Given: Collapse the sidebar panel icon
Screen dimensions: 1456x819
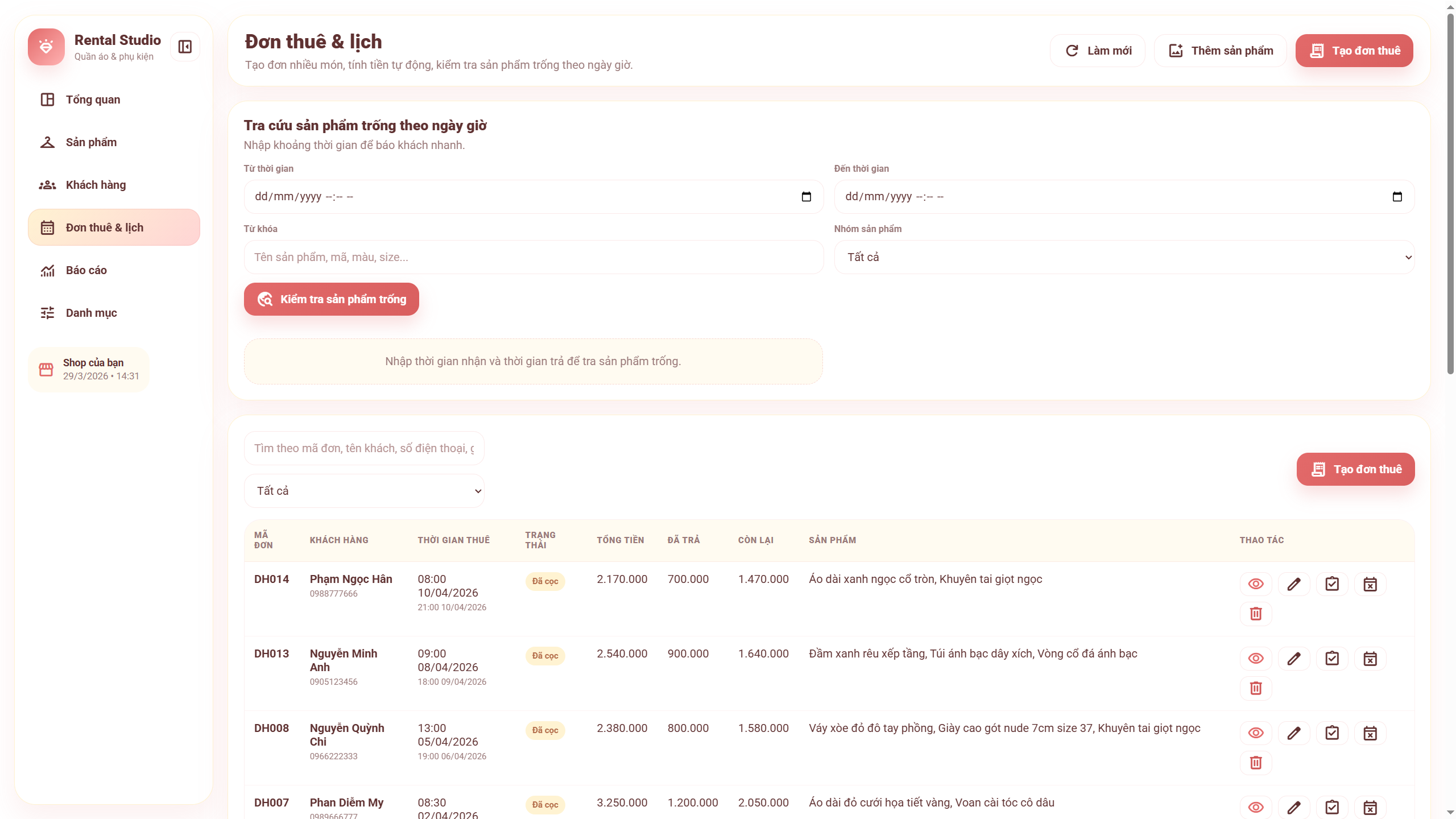Looking at the screenshot, I should pos(185,47).
